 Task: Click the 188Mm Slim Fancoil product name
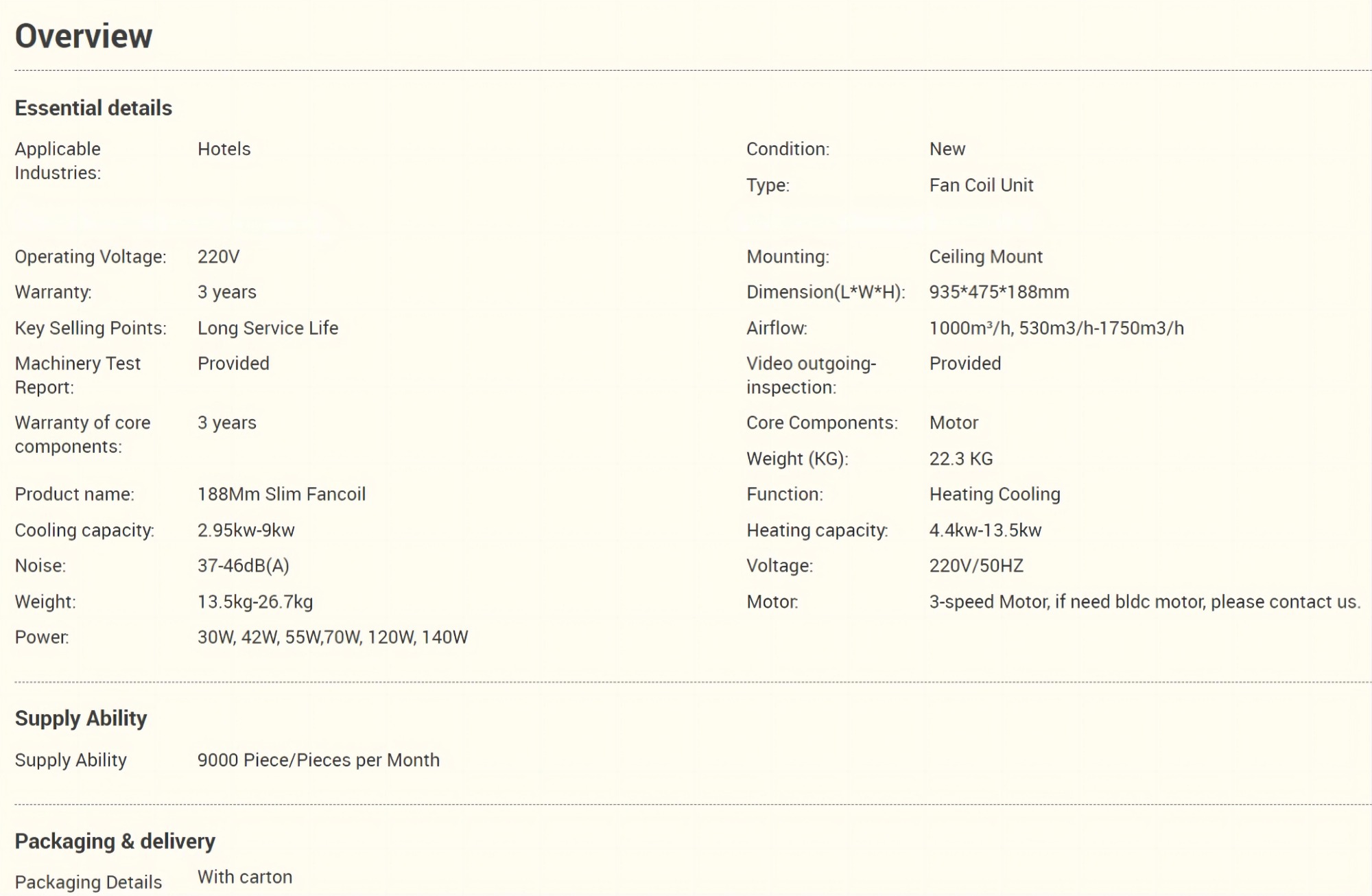coord(281,494)
